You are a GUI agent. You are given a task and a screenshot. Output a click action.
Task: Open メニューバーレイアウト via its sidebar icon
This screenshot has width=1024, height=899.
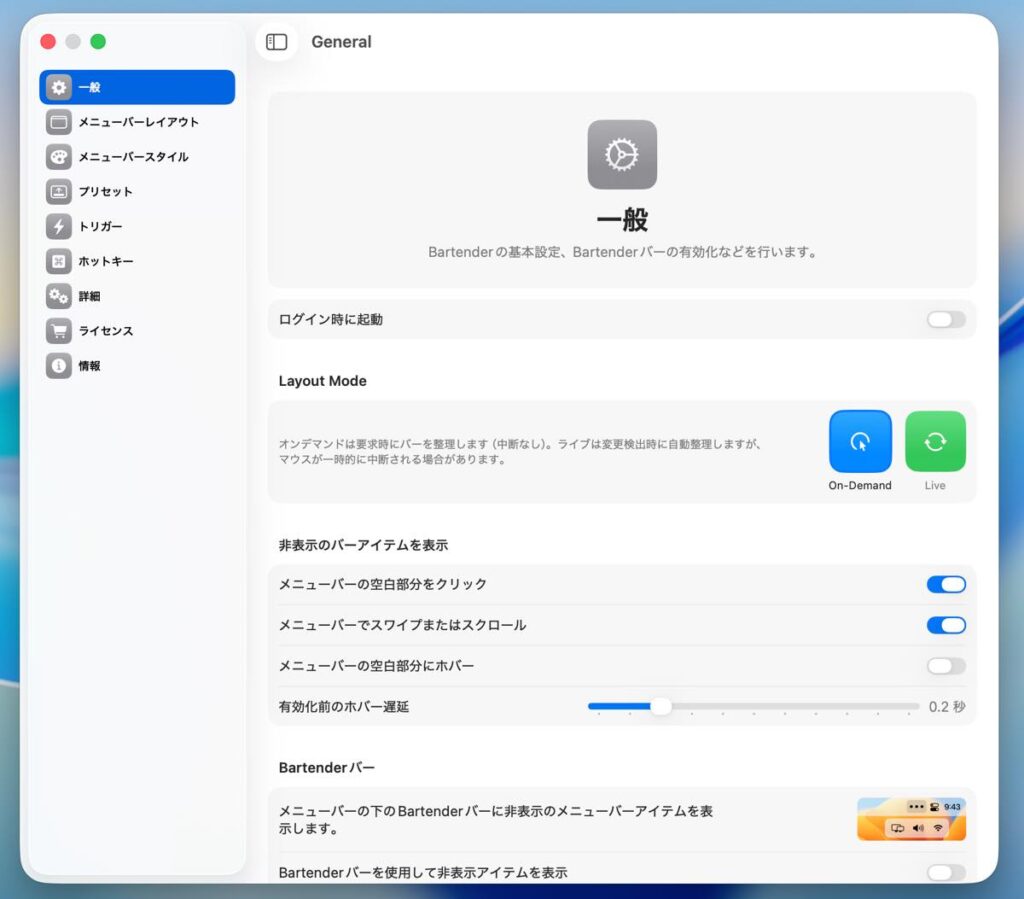[59, 122]
